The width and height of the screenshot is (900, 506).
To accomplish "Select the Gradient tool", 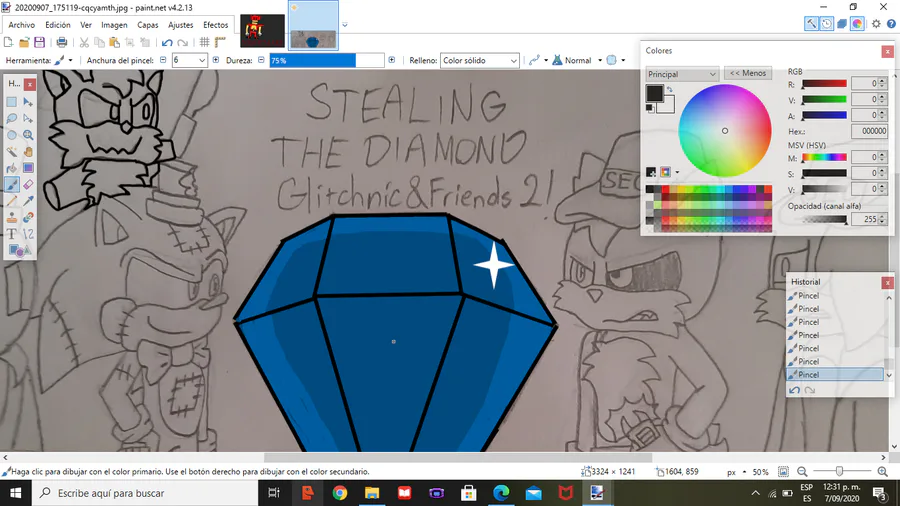I will tap(28, 168).
